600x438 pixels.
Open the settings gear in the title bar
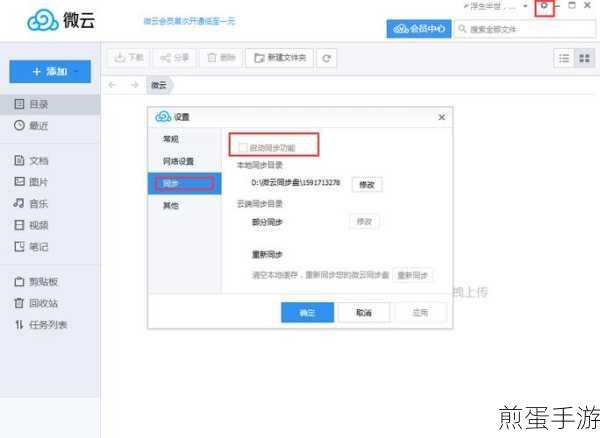point(544,6)
